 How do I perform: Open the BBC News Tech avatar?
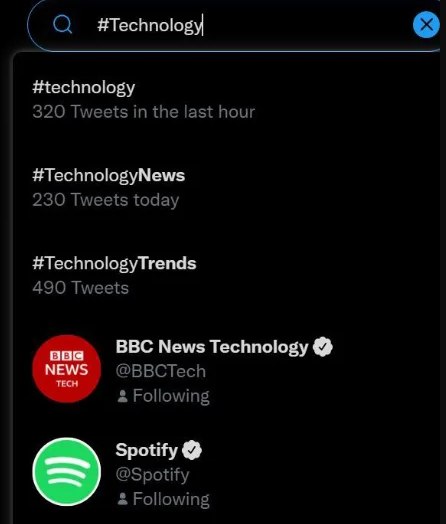[67, 369]
